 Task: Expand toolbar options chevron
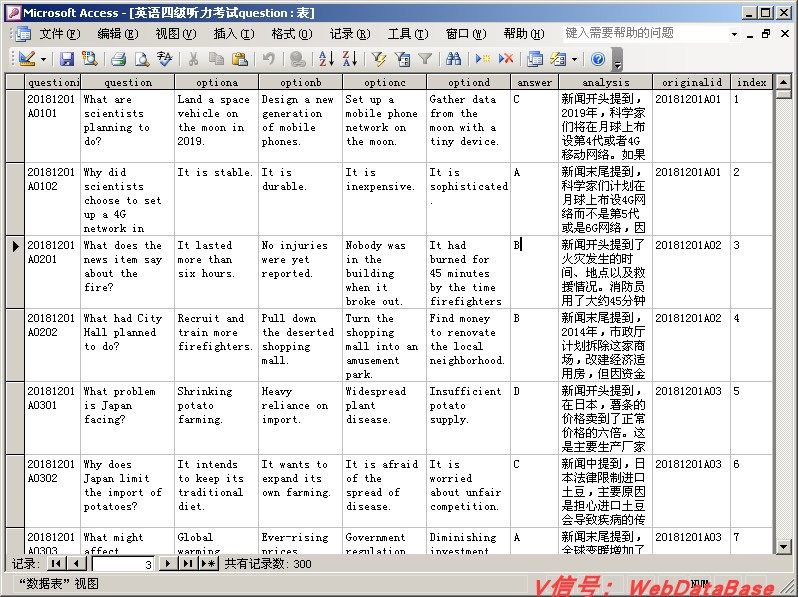pos(617,59)
